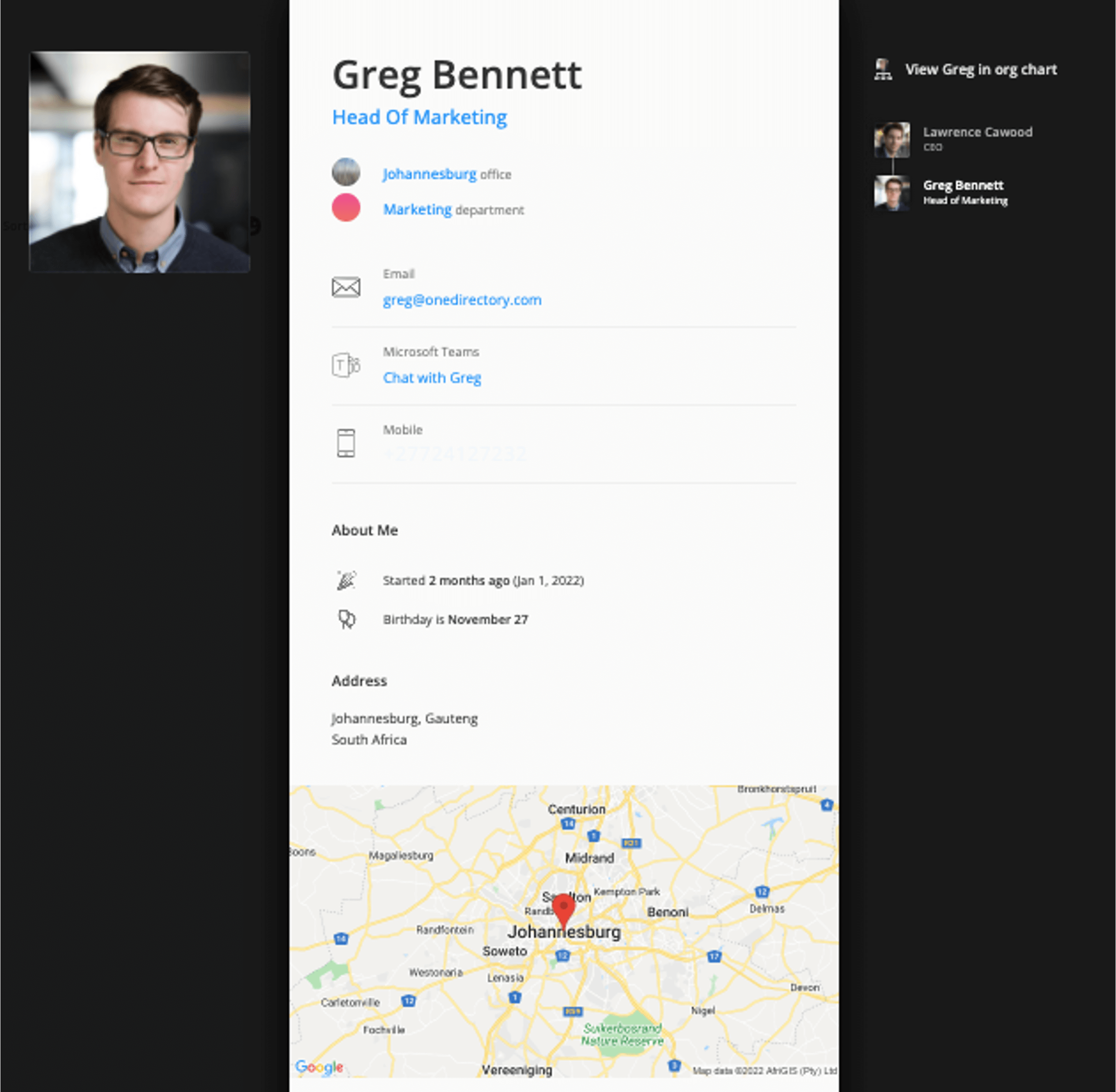Click the greg@onedirectory.com email address
Viewport: 1116px width, 1092px height.
tap(462, 300)
